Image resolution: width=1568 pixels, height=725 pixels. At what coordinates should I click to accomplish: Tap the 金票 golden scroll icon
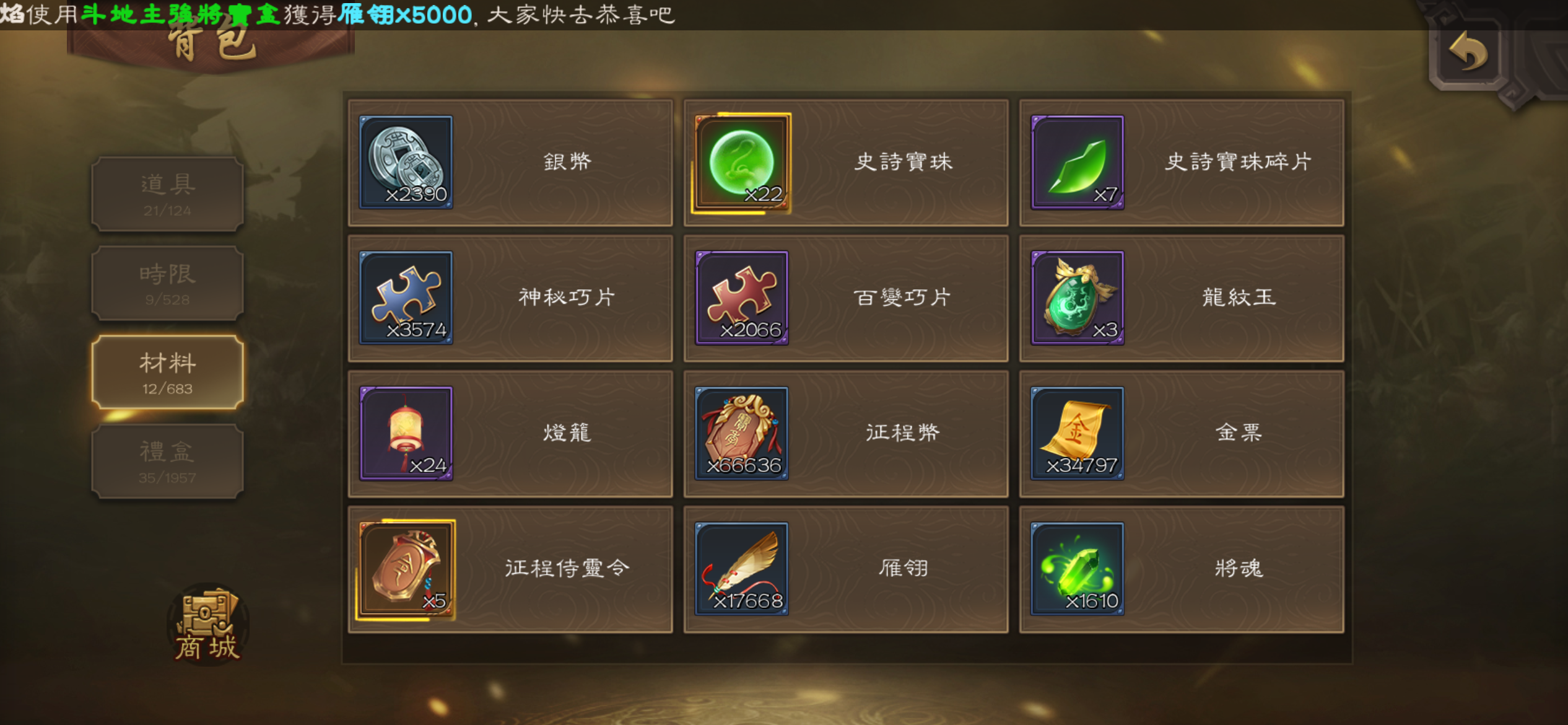coord(1077,433)
